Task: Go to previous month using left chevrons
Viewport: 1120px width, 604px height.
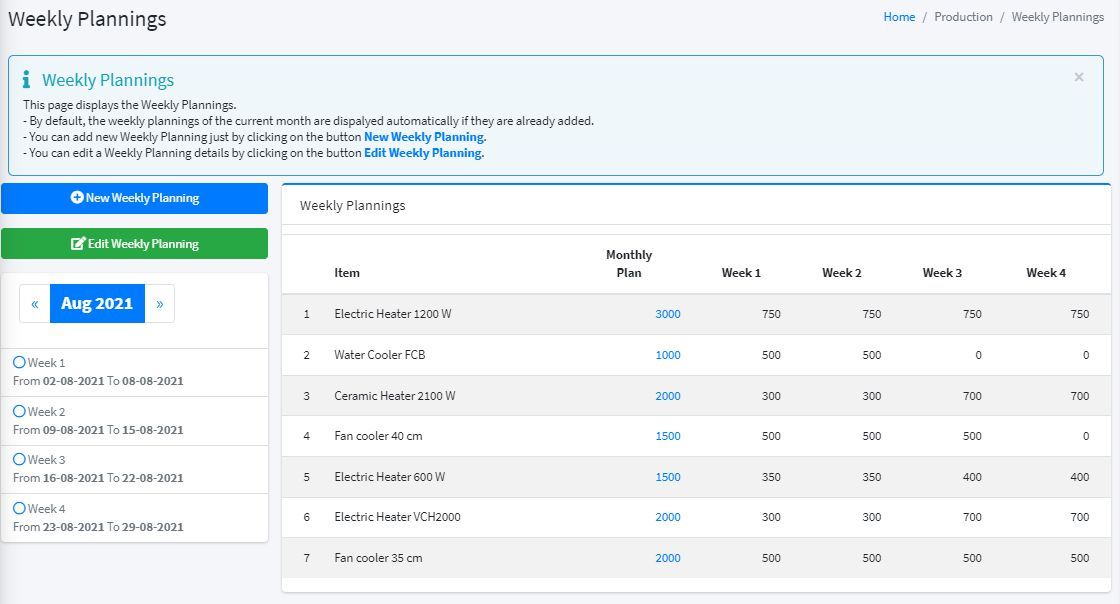Action: (x=35, y=303)
